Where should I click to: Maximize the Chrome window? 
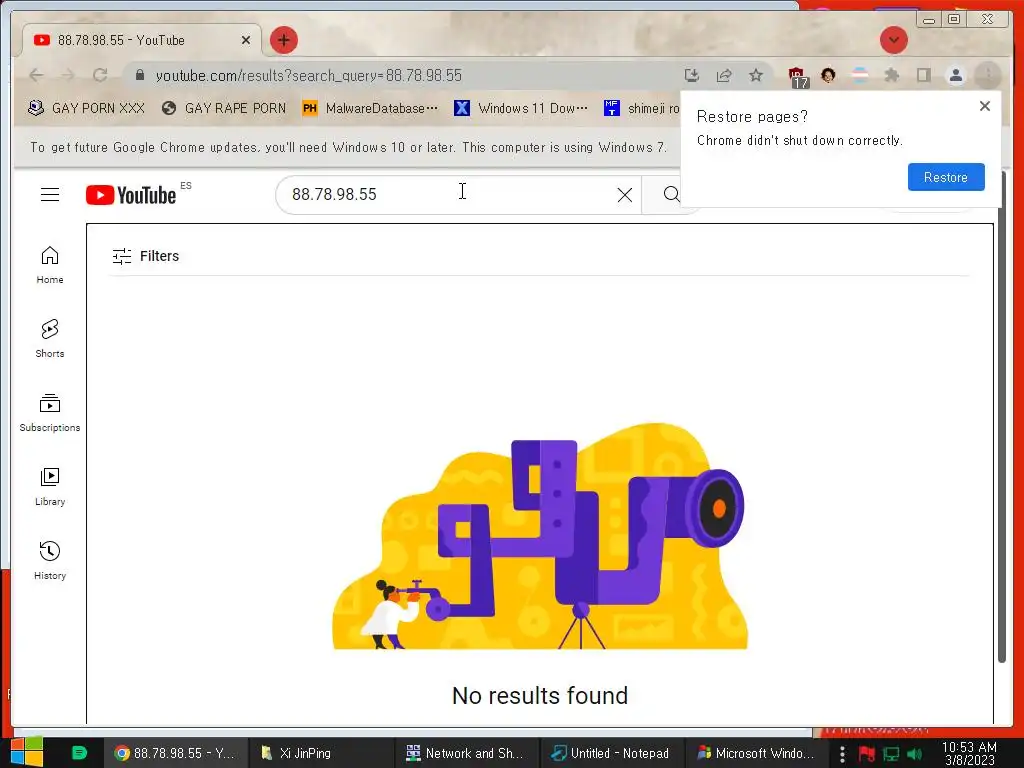pyautogui.click(x=953, y=19)
